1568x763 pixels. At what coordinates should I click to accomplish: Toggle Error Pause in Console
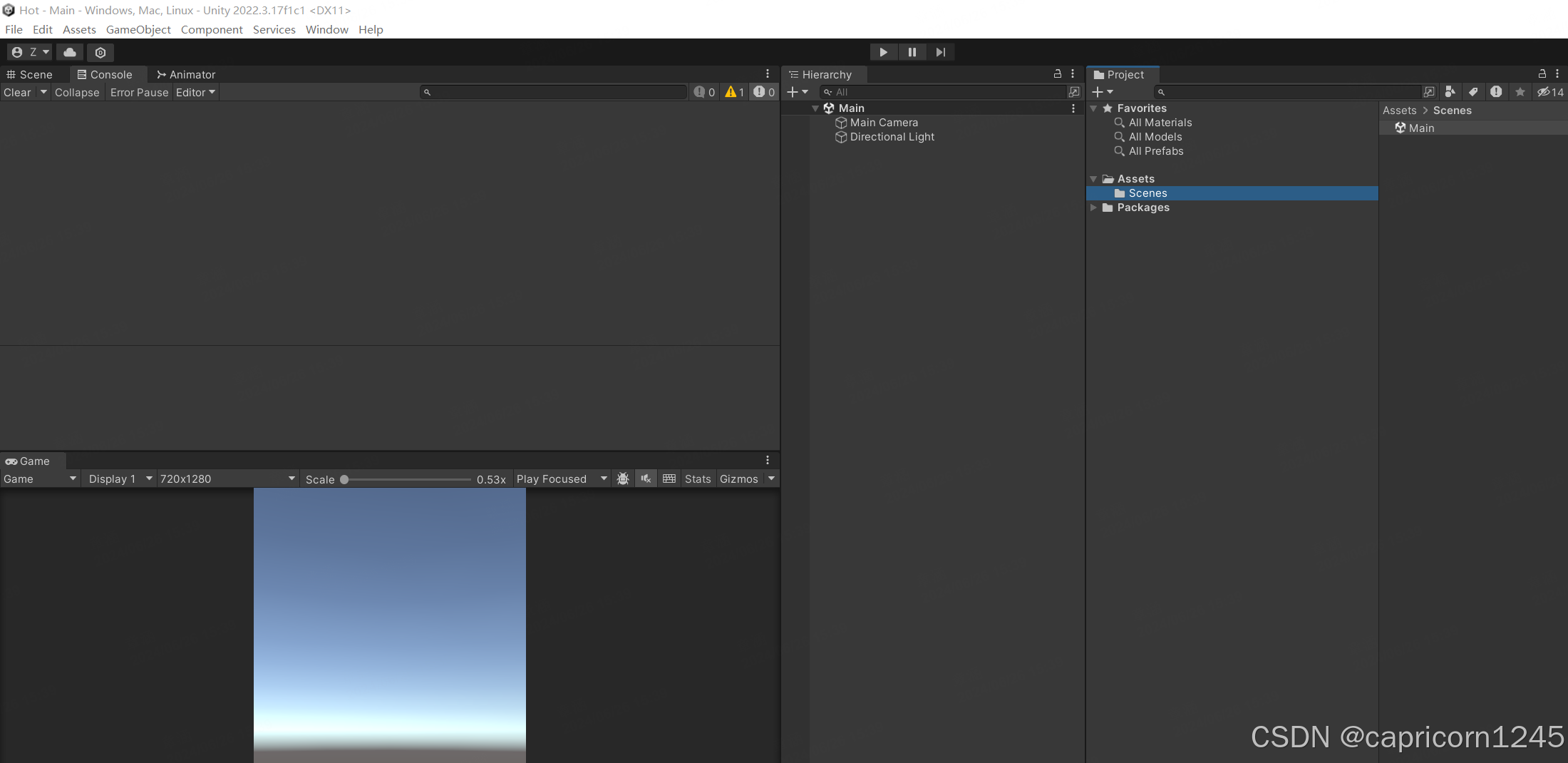tap(139, 93)
